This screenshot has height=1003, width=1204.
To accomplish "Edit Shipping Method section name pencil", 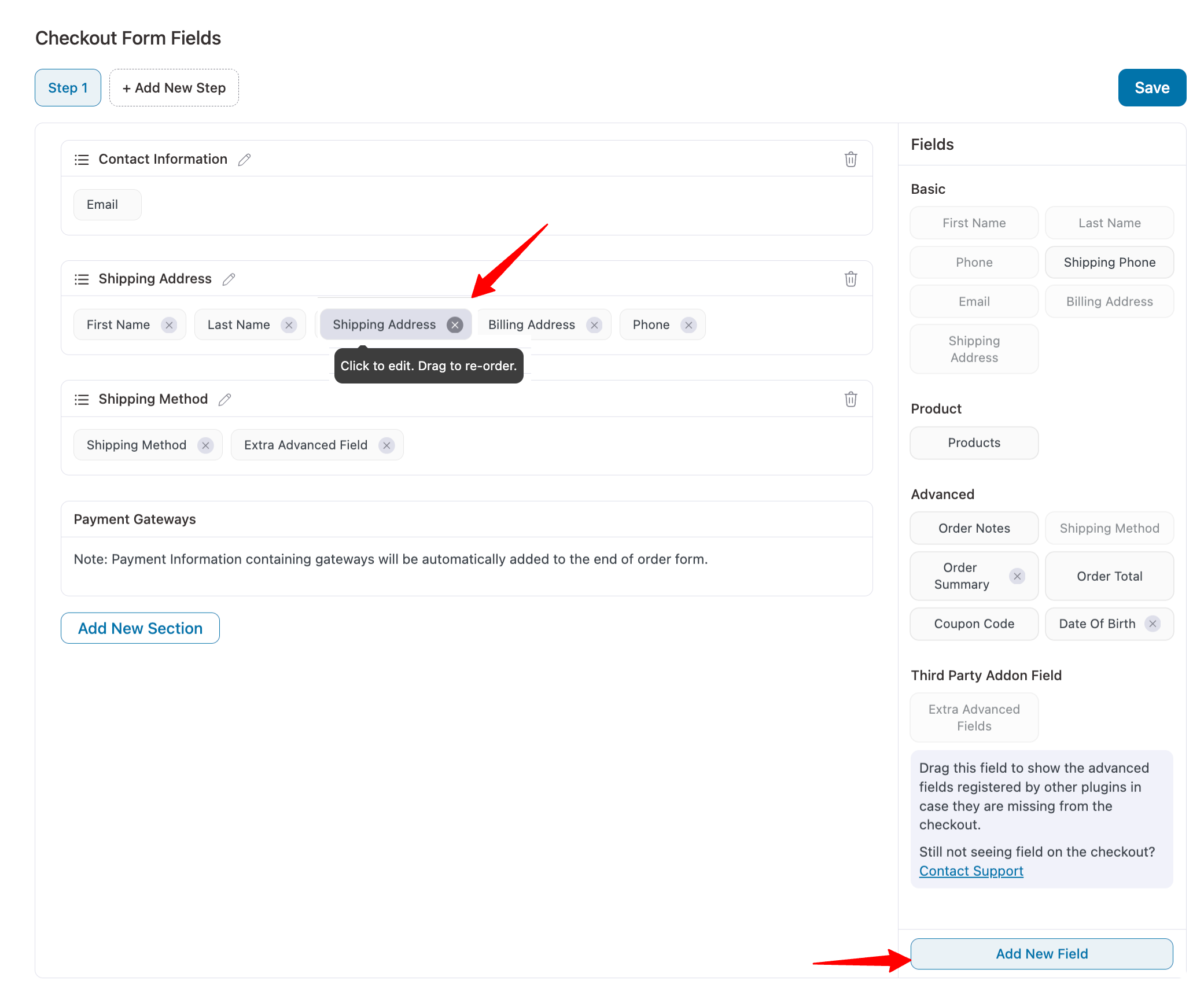I will pyautogui.click(x=224, y=399).
